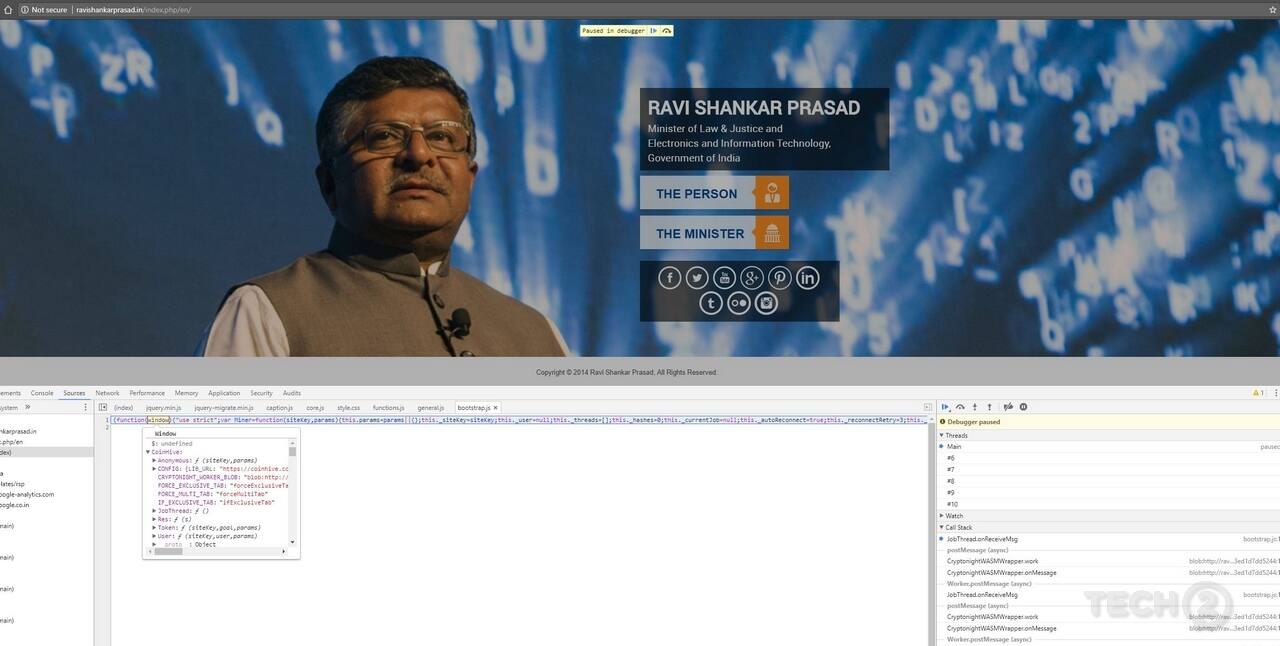Hide the debugger sidebar toggle icon
Image resolution: width=1280 pixels, height=646 pixels.
coord(928,407)
